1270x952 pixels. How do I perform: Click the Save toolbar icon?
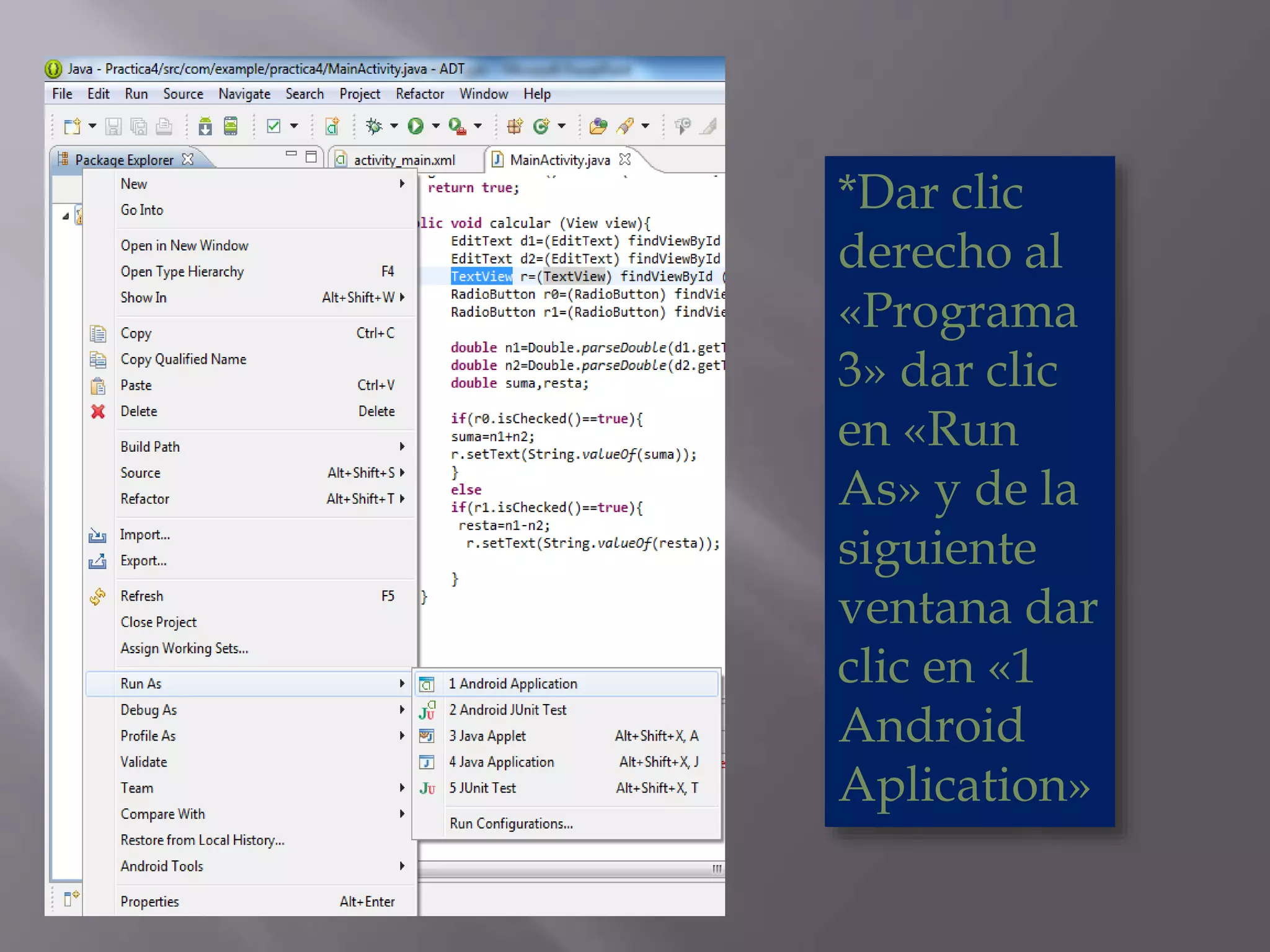point(113,126)
